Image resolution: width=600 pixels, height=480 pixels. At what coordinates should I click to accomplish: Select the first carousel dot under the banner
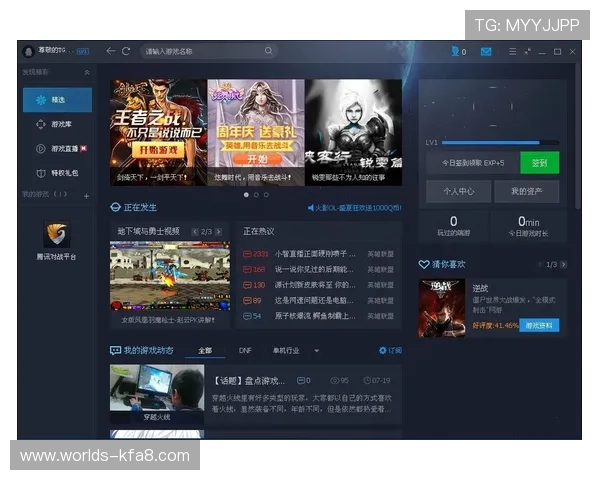[x=245, y=195]
